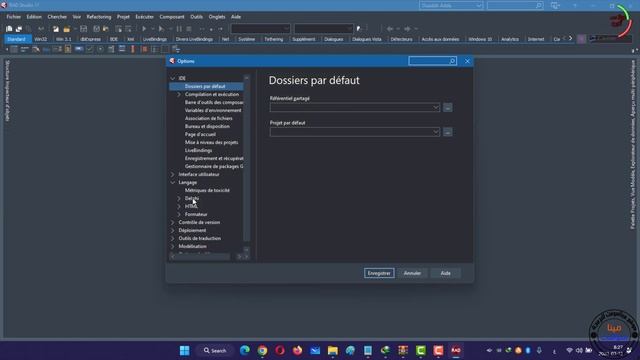640x360 pixels.
Task: Expand the Déploiement tree node
Action: click(x=173, y=230)
